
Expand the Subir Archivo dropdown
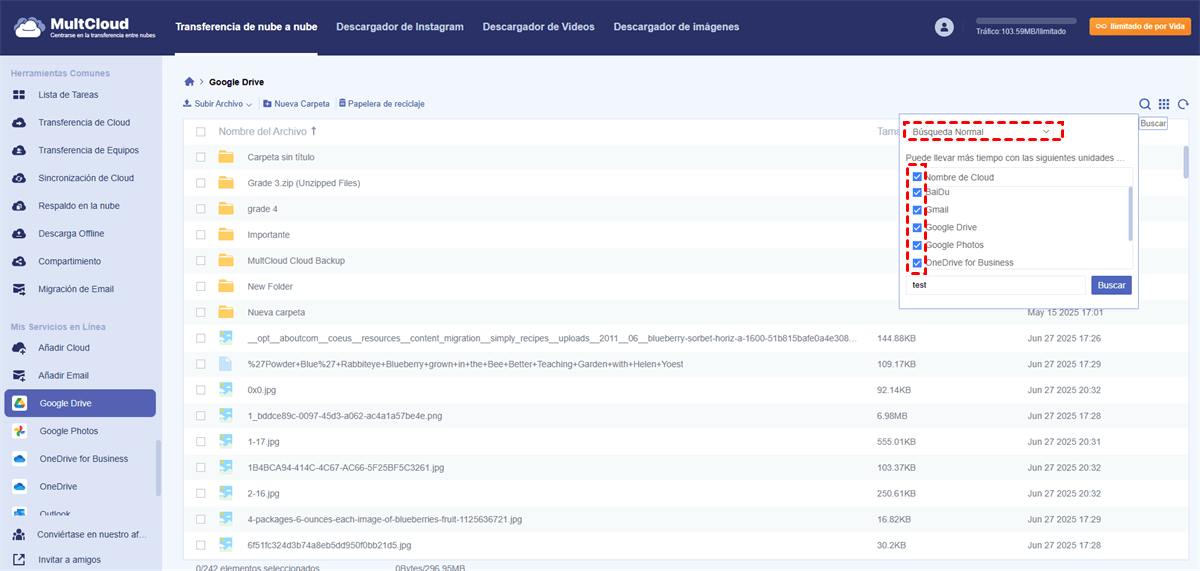tap(217, 104)
